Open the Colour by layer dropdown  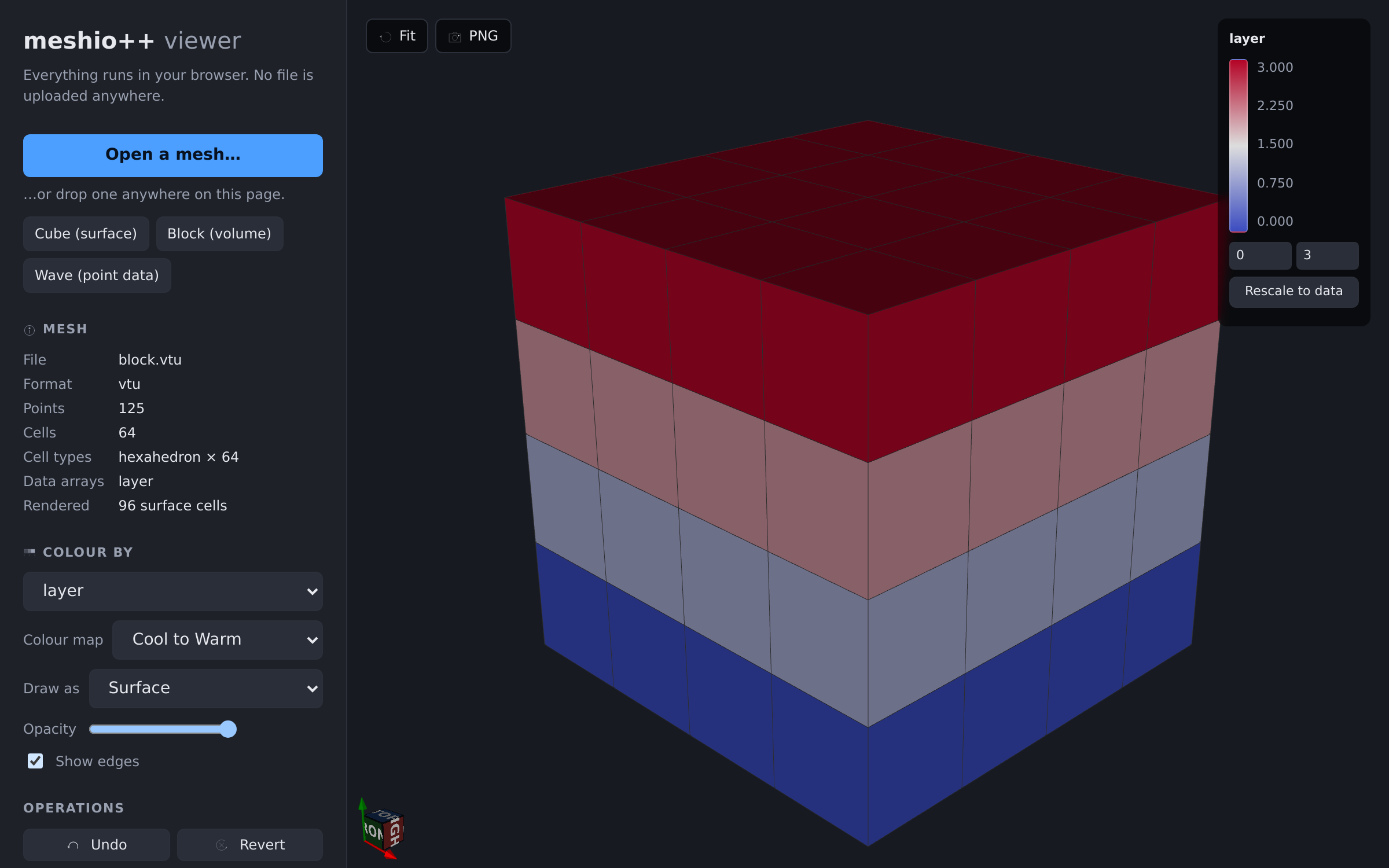point(173,591)
